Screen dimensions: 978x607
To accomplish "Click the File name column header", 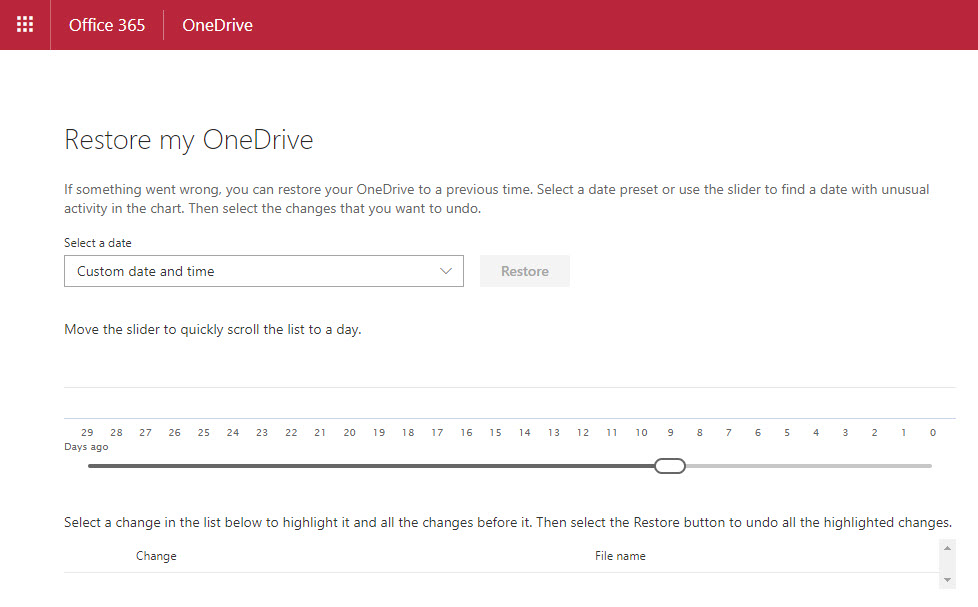I will pyautogui.click(x=620, y=556).
